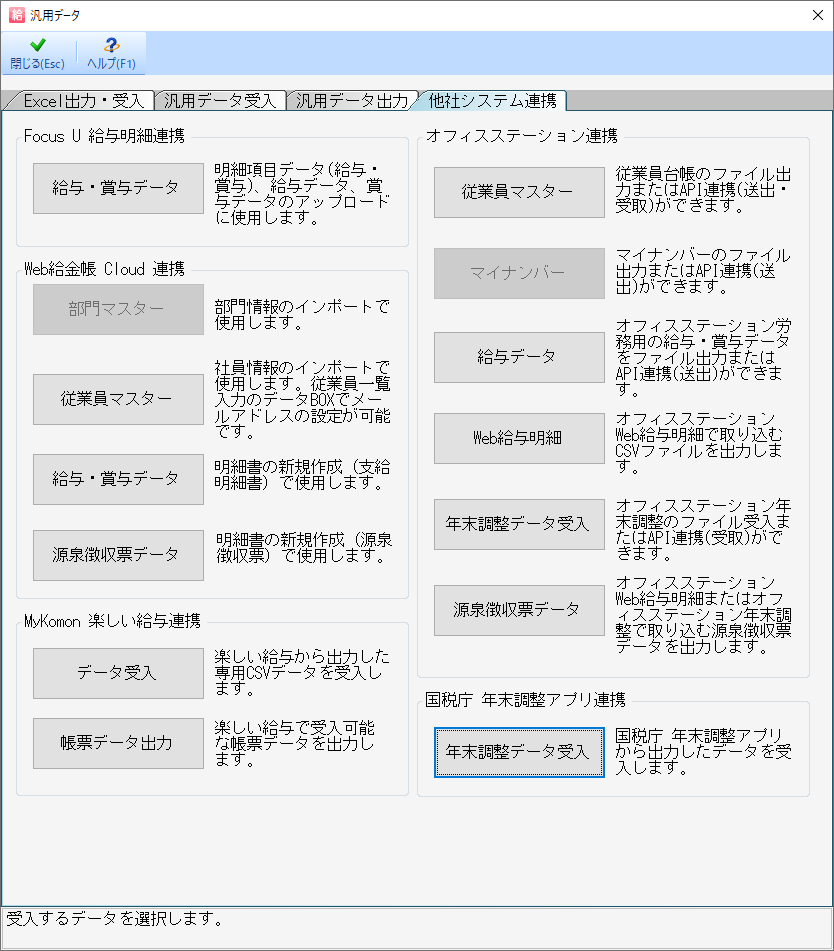Open Help (F1) from the toolbar

pos(111,46)
